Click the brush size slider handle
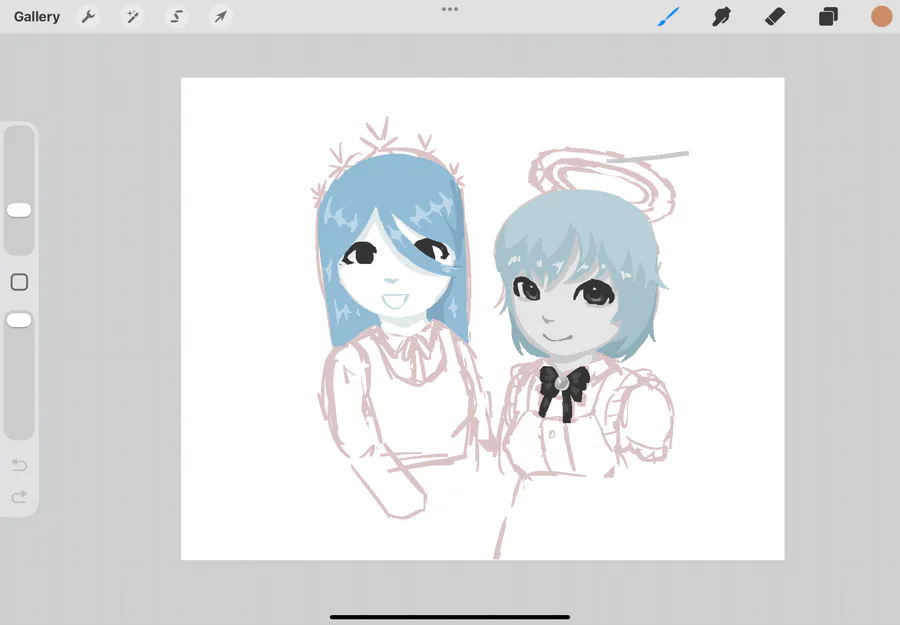 point(19,210)
